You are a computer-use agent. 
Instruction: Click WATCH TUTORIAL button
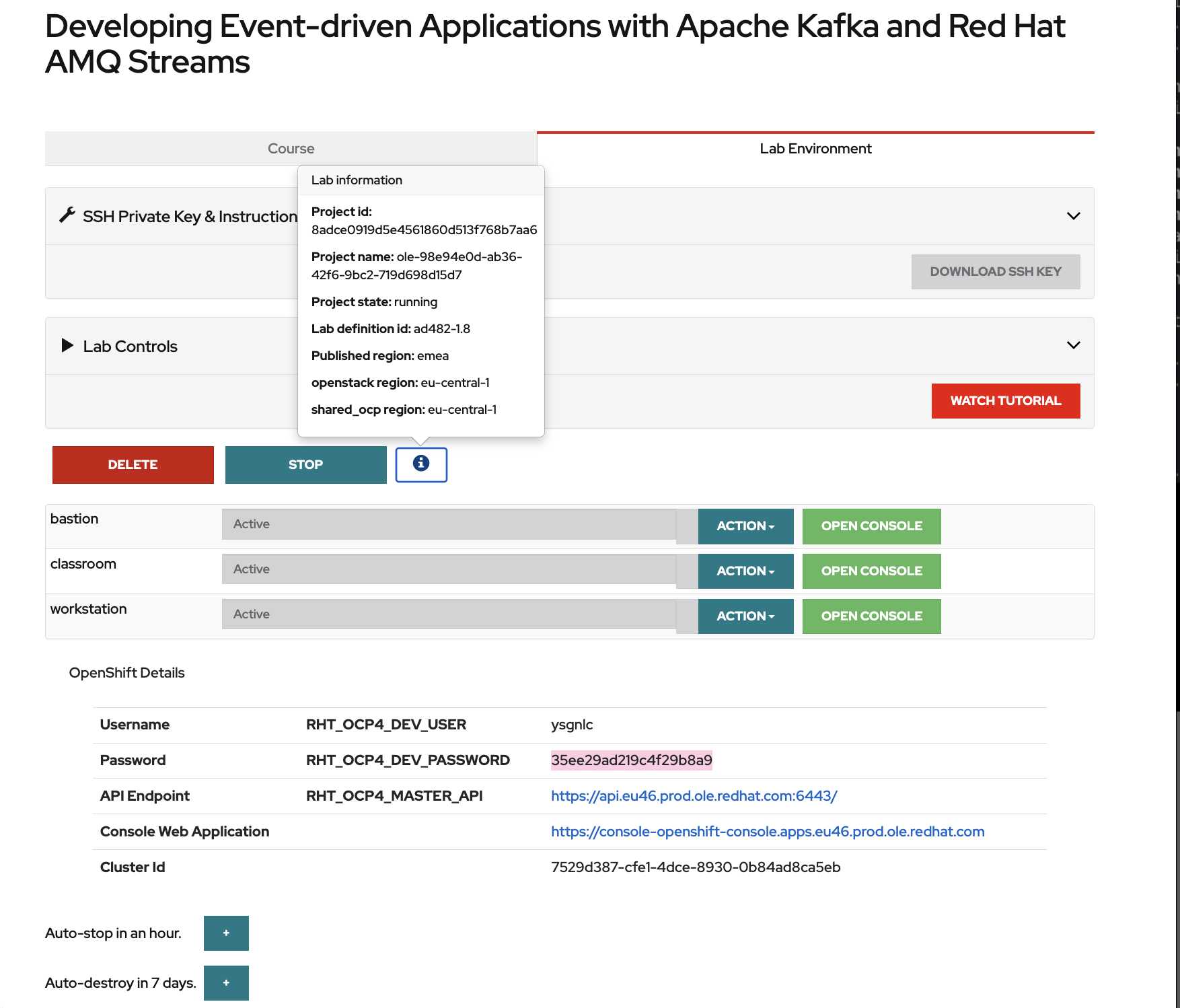1005,401
